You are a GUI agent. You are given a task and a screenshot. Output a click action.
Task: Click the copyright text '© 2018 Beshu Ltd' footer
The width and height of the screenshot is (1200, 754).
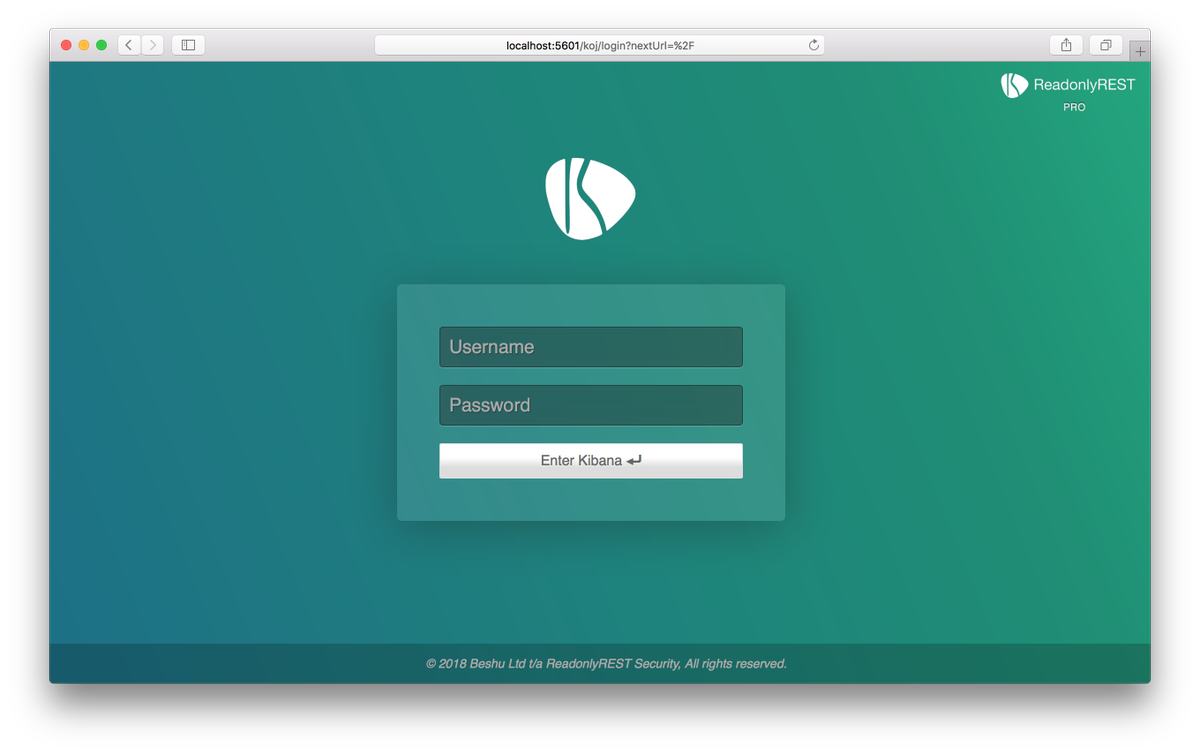click(606, 664)
